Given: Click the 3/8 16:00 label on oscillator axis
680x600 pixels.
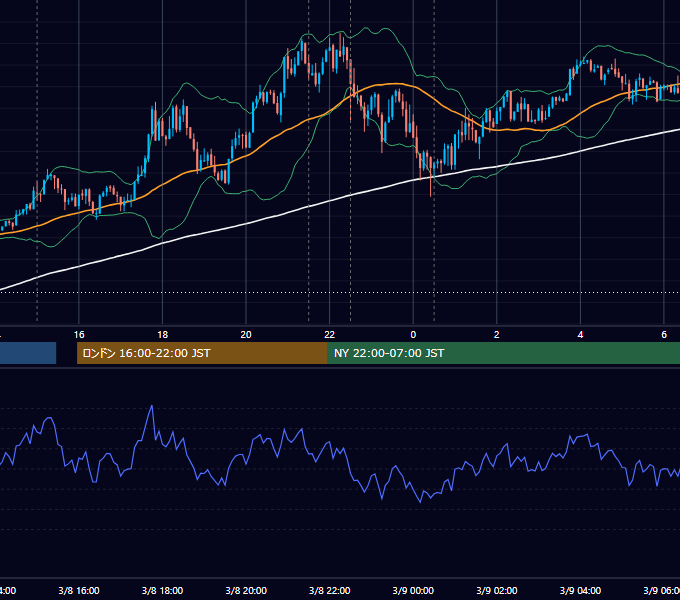Looking at the screenshot, I should [79, 590].
